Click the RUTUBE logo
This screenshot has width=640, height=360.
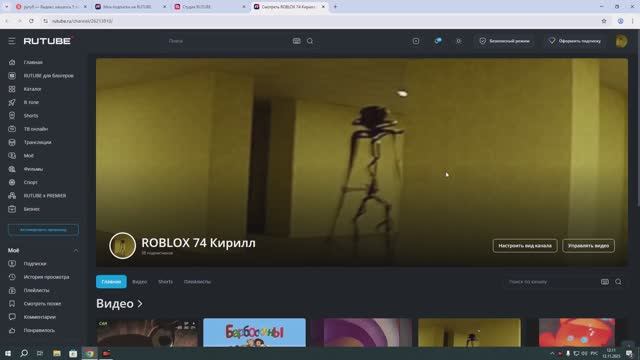pyautogui.click(x=47, y=41)
